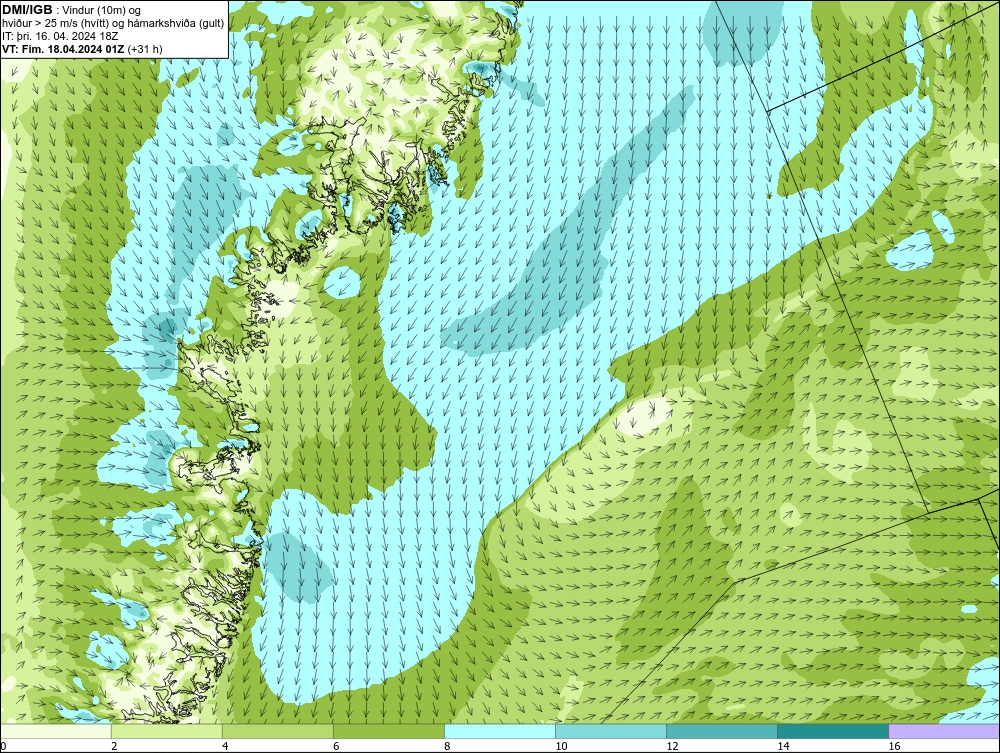Click the pale green 2–4 m/s legend swatch
The image size is (1000, 753).
point(167,731)
